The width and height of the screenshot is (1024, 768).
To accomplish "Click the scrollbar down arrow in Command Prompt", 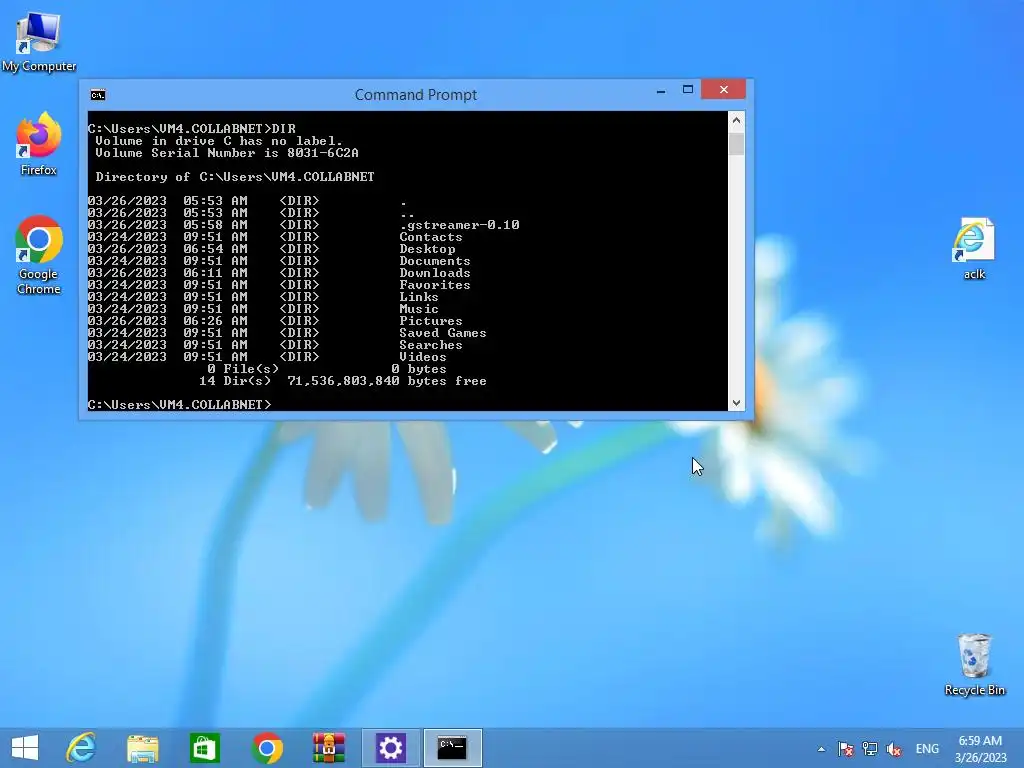I will click(x=736, y=403).
